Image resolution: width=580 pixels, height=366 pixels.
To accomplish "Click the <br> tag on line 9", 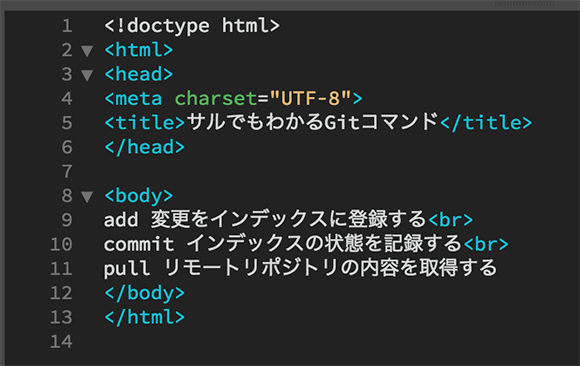I will click(451, 220).
